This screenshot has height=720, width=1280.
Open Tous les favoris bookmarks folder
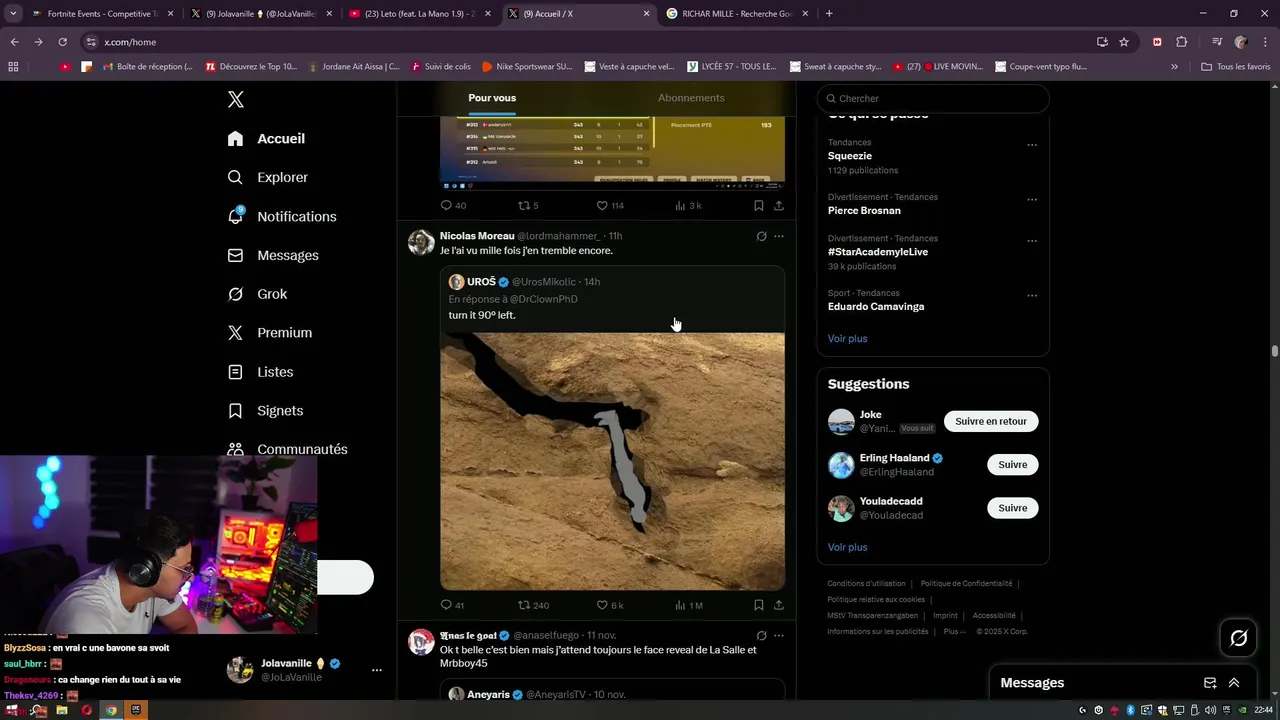[x=1235, y=67]
